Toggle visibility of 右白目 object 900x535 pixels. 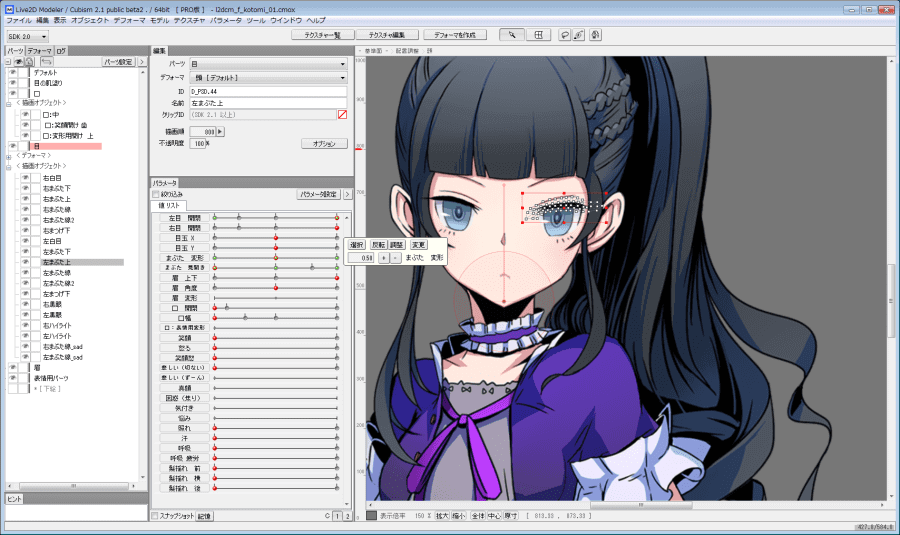tap(25, 178)
